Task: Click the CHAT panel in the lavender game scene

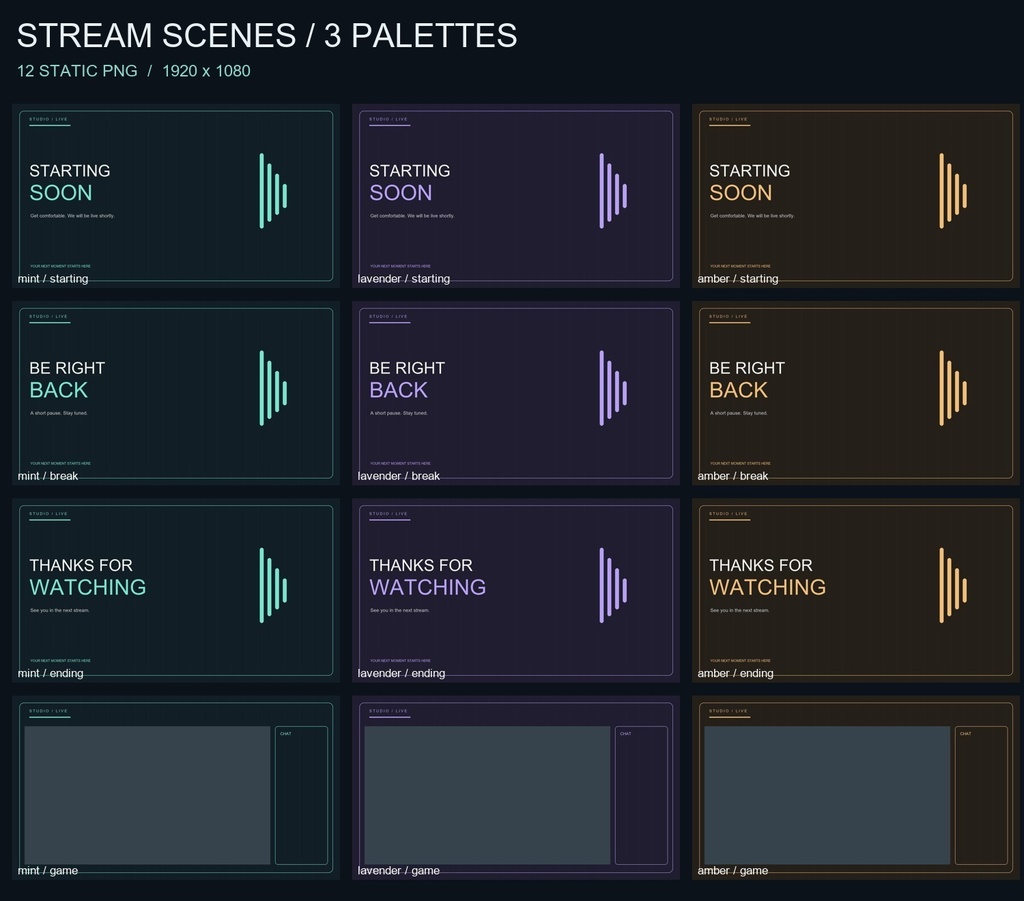Action: click(641, 795)
